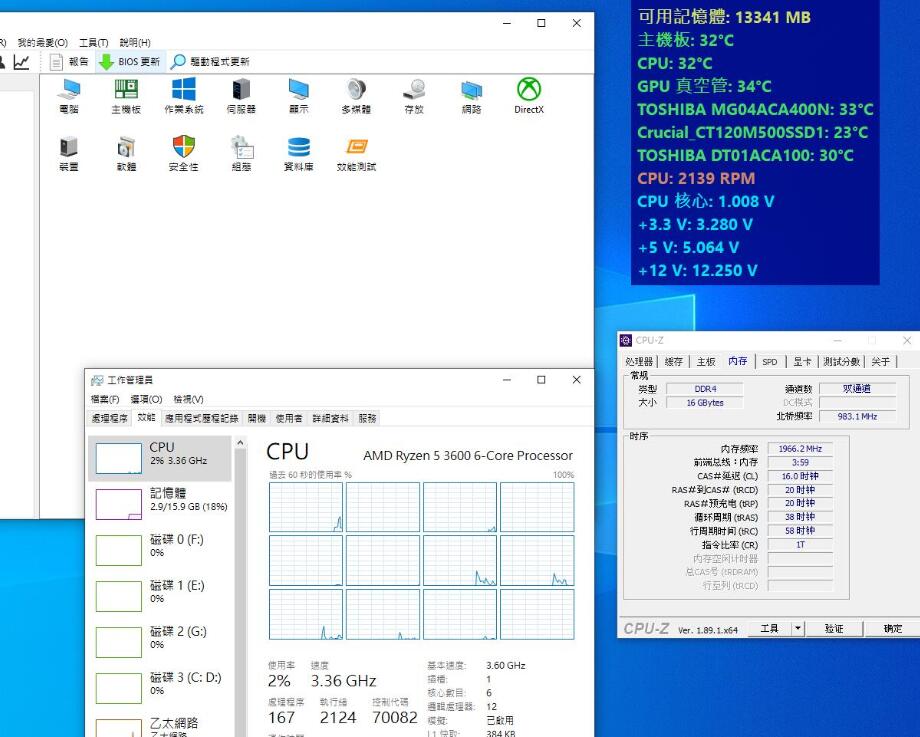Click the "16 GBytes" size field
This screenshot has height=737, width=920.
point(705,403)
